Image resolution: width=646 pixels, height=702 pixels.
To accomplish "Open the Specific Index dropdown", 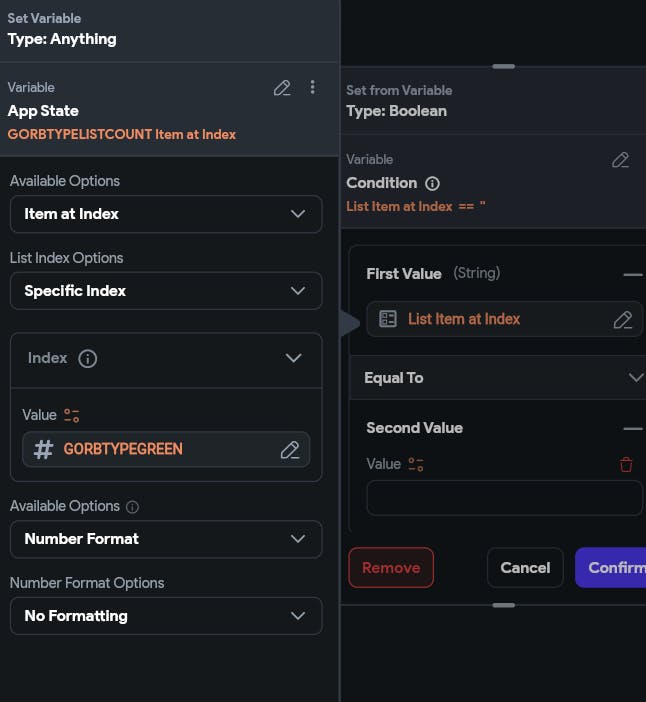I will click(x=166, y=291).
